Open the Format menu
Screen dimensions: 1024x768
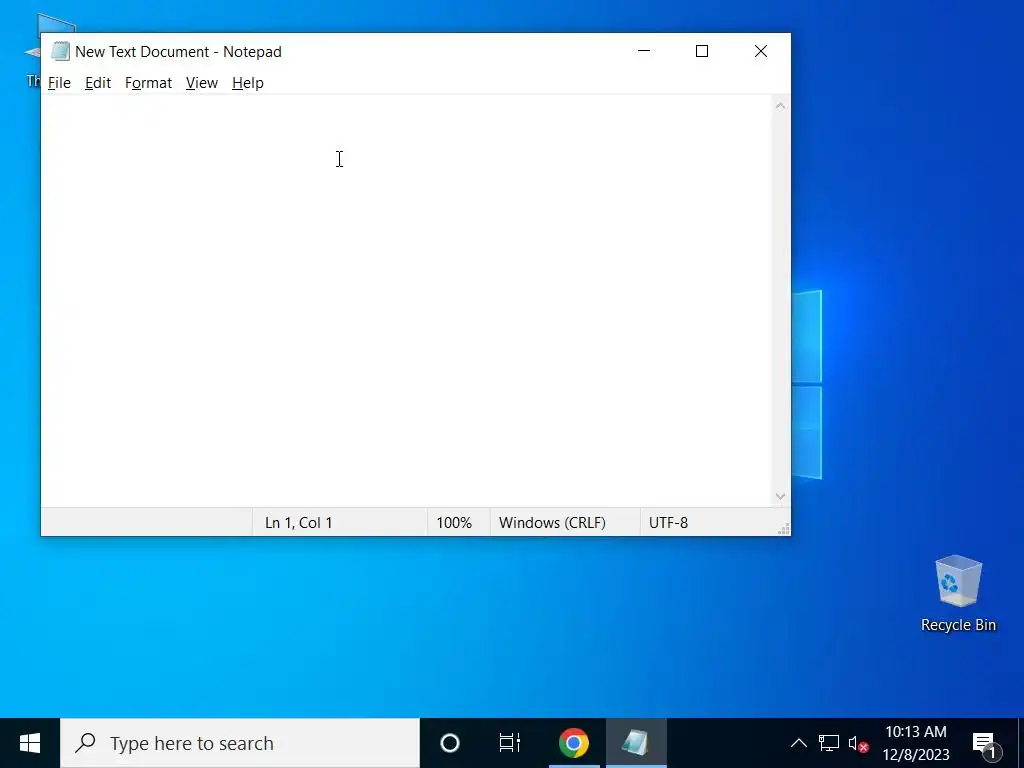(x=148, y=83)
